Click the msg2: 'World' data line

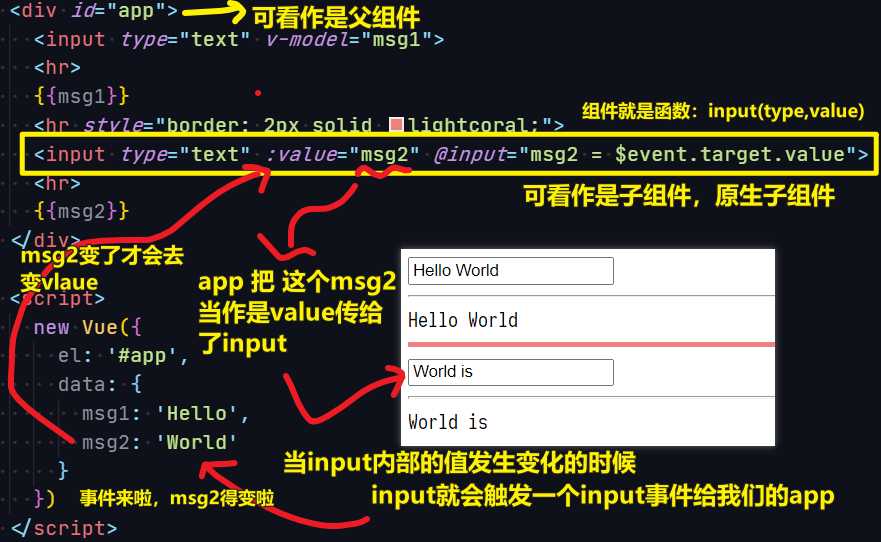coord(160,442)
